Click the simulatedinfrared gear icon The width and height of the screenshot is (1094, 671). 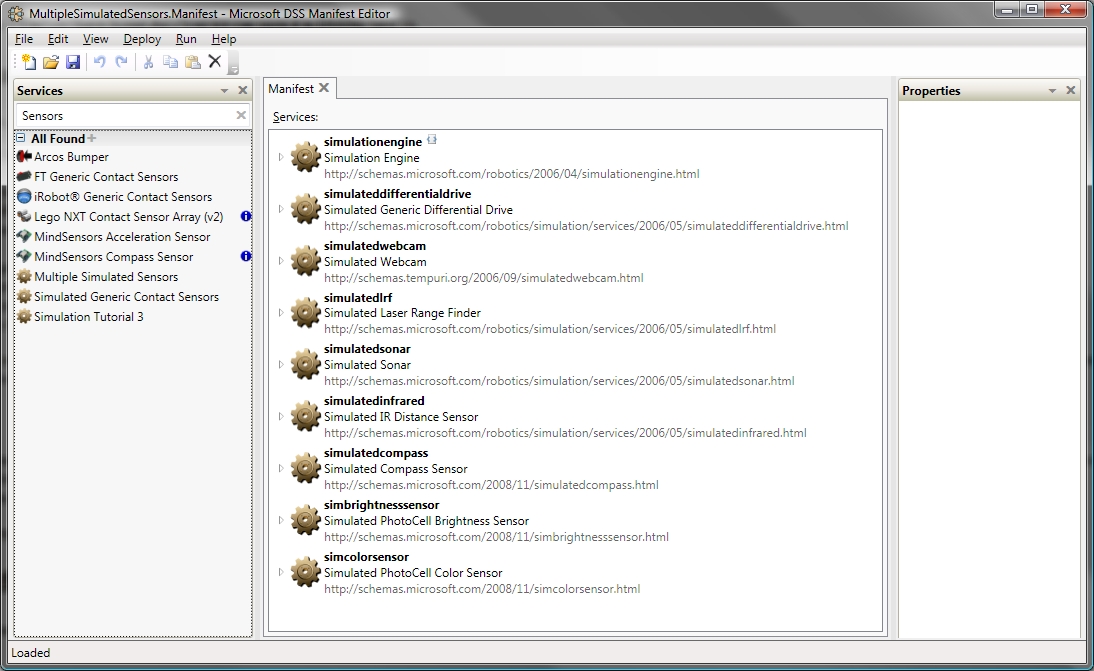click(x=305, y=416)
